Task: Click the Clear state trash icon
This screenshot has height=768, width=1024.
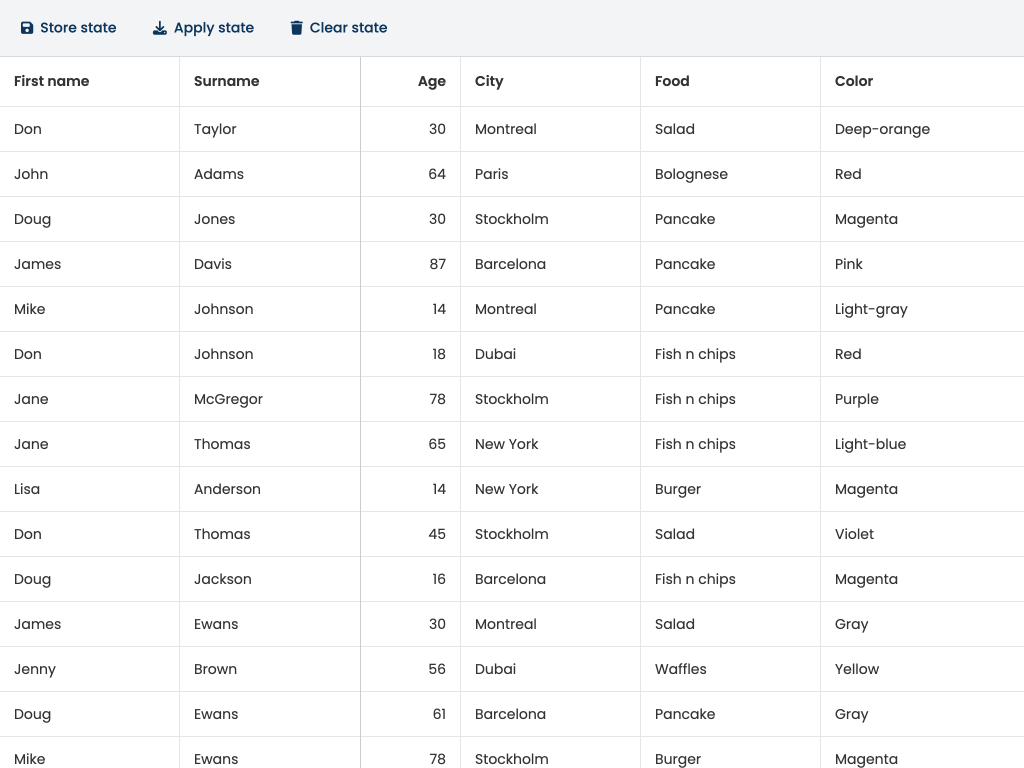Action: click(x=296, y=28)
